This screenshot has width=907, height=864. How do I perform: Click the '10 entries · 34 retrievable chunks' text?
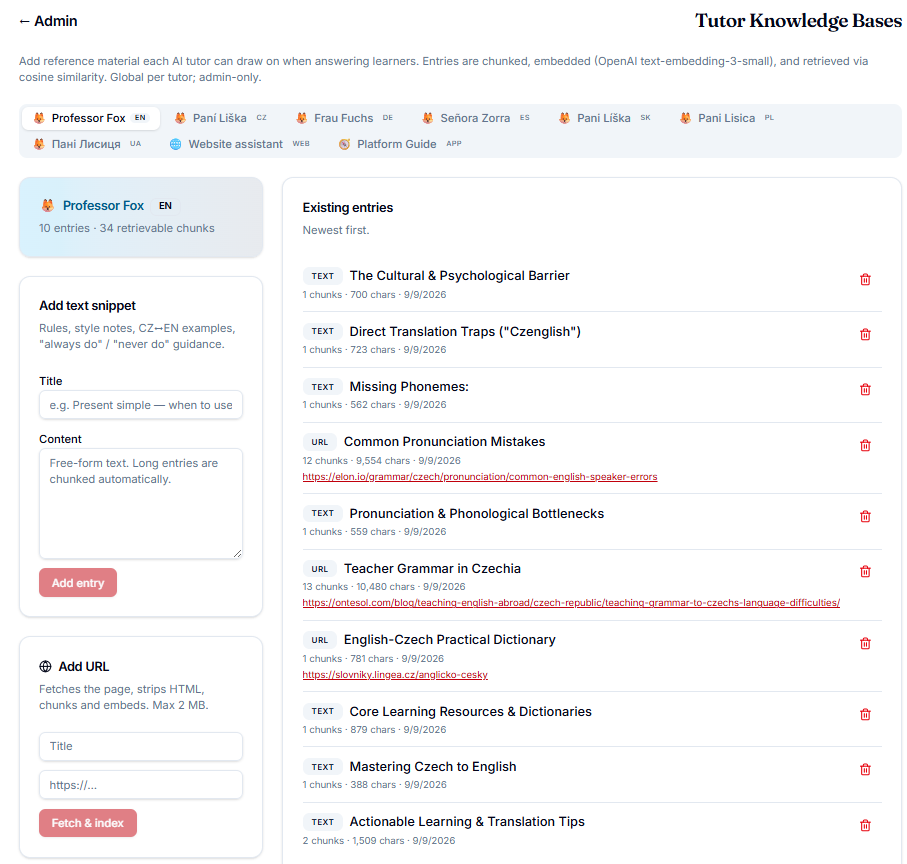(x=127, y=228)
